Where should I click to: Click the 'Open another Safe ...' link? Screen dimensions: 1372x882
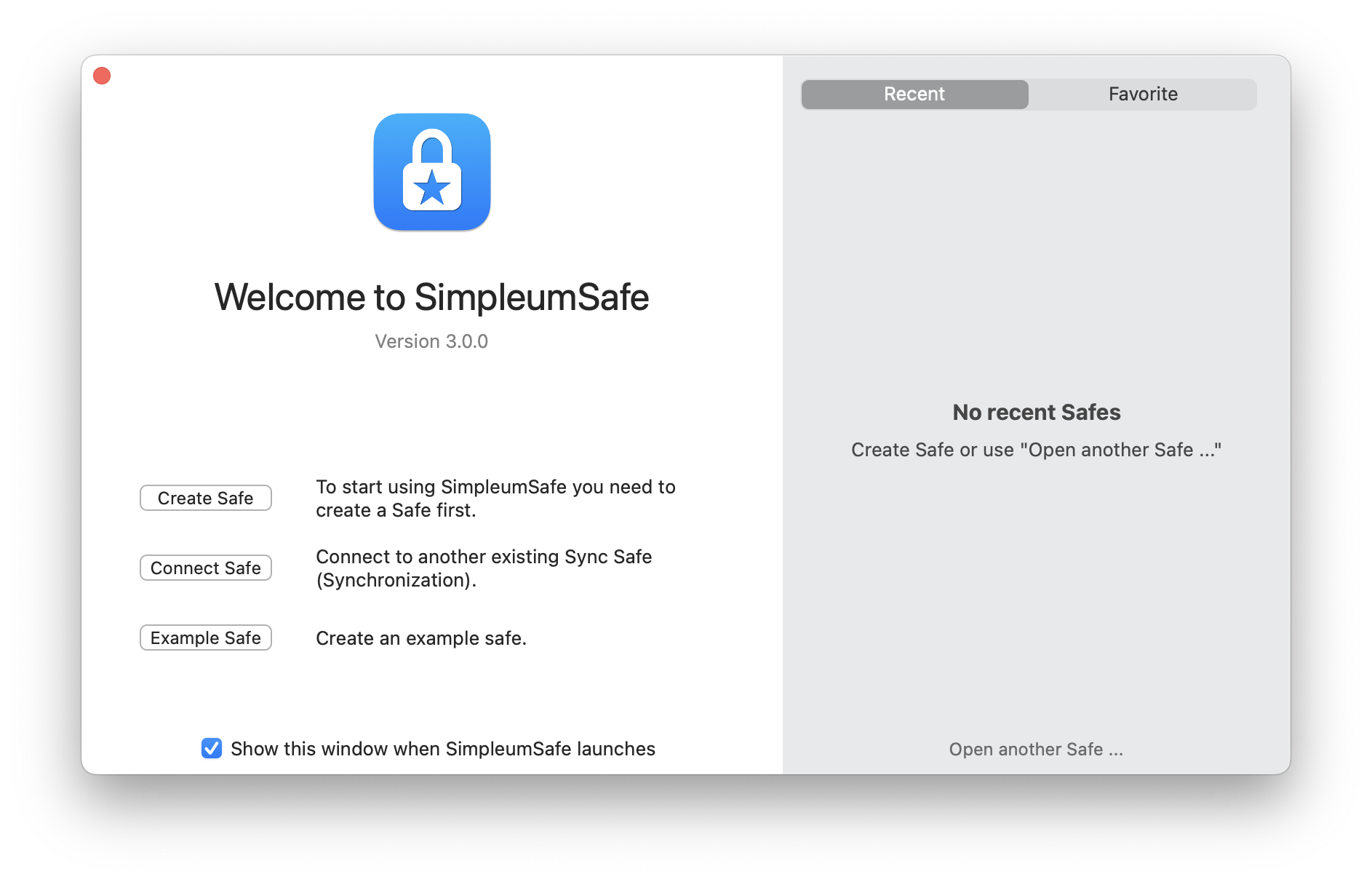pos(1036,749)
